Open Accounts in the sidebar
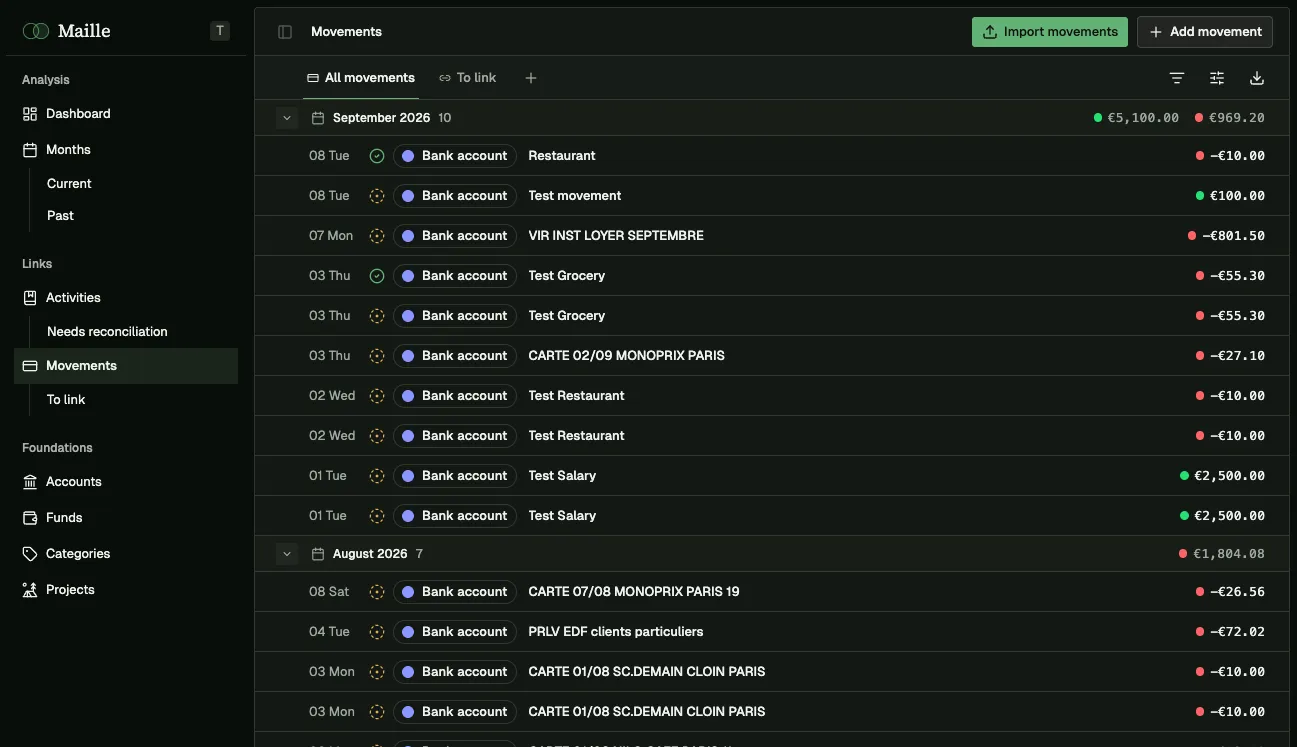 tap(126, 482)
